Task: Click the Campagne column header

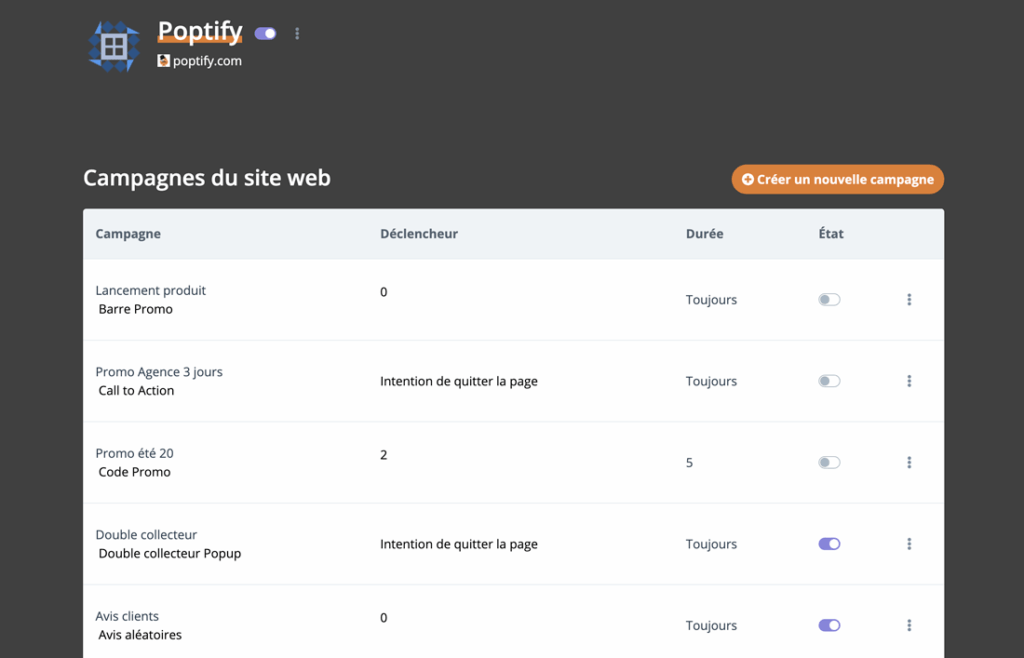Action: click(x=128, y=234)
